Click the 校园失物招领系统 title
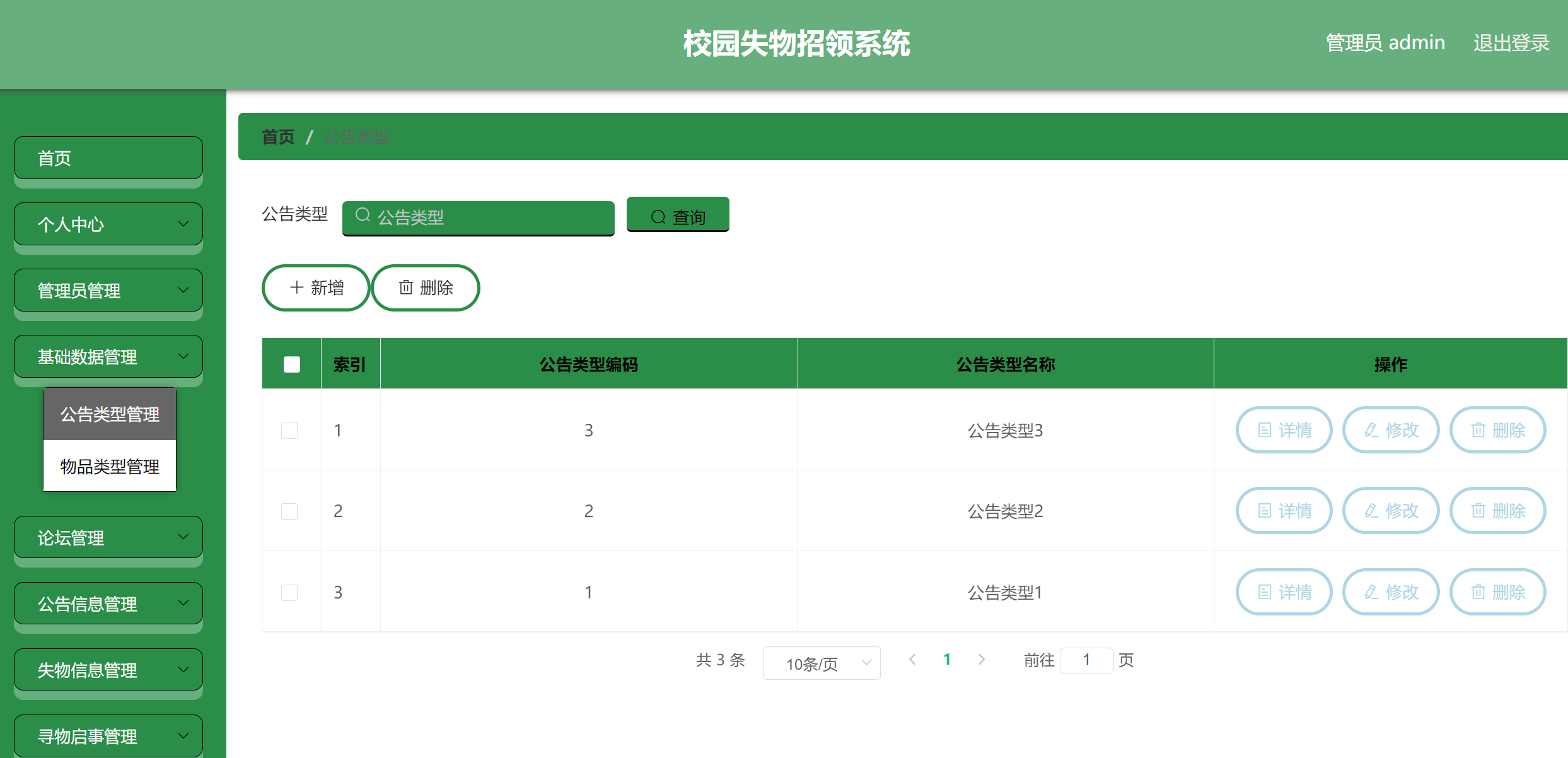 (x=797, y=44)
